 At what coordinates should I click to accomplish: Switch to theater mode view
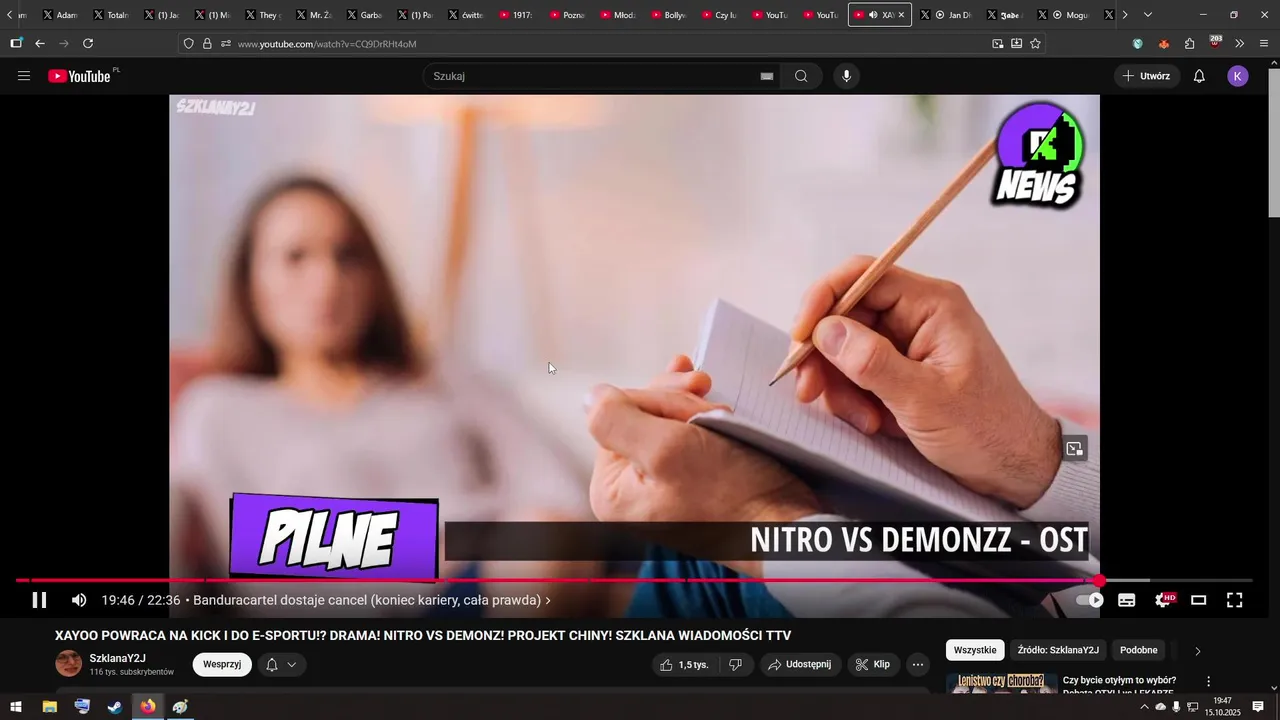click(1199, 600)
